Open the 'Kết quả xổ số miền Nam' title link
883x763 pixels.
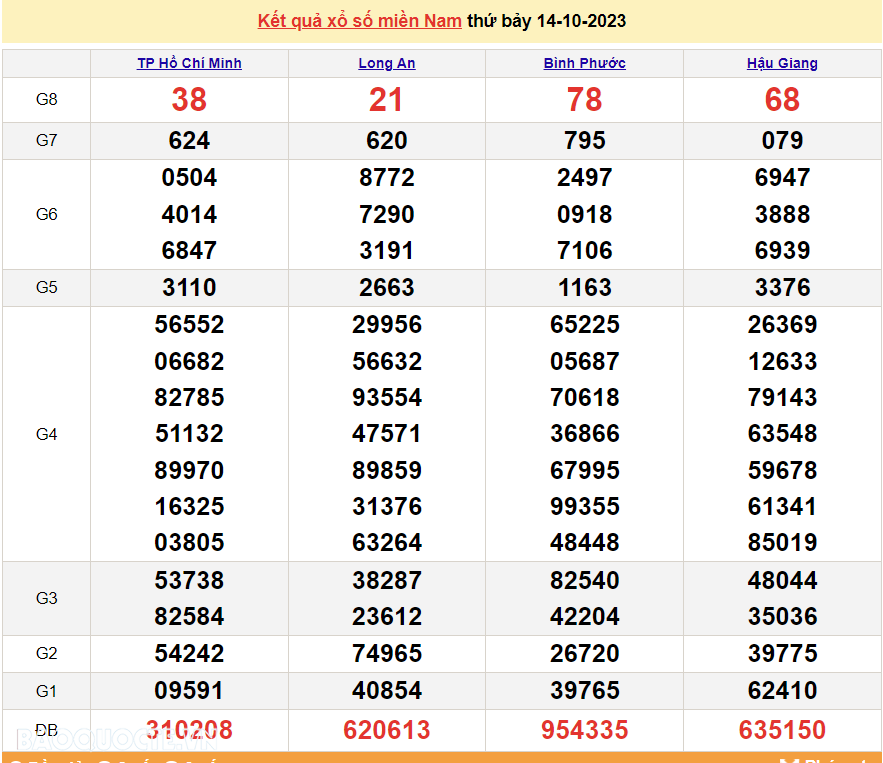click(x=359, y=21)
